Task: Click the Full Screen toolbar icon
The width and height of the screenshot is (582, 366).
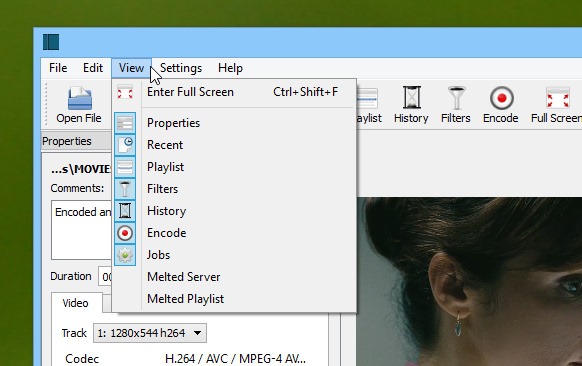Action: 558,98
